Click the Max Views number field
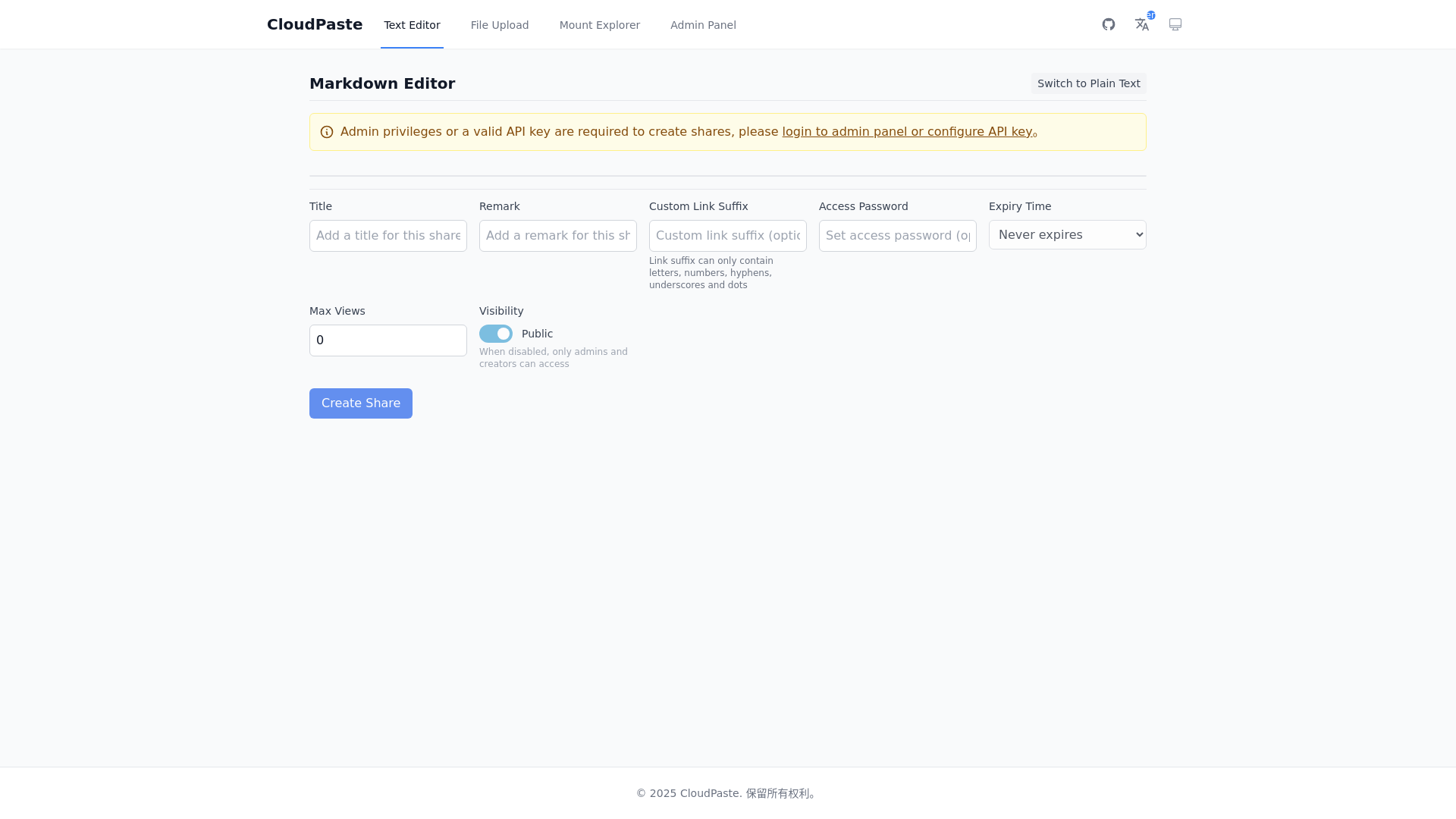 point(388,340)
